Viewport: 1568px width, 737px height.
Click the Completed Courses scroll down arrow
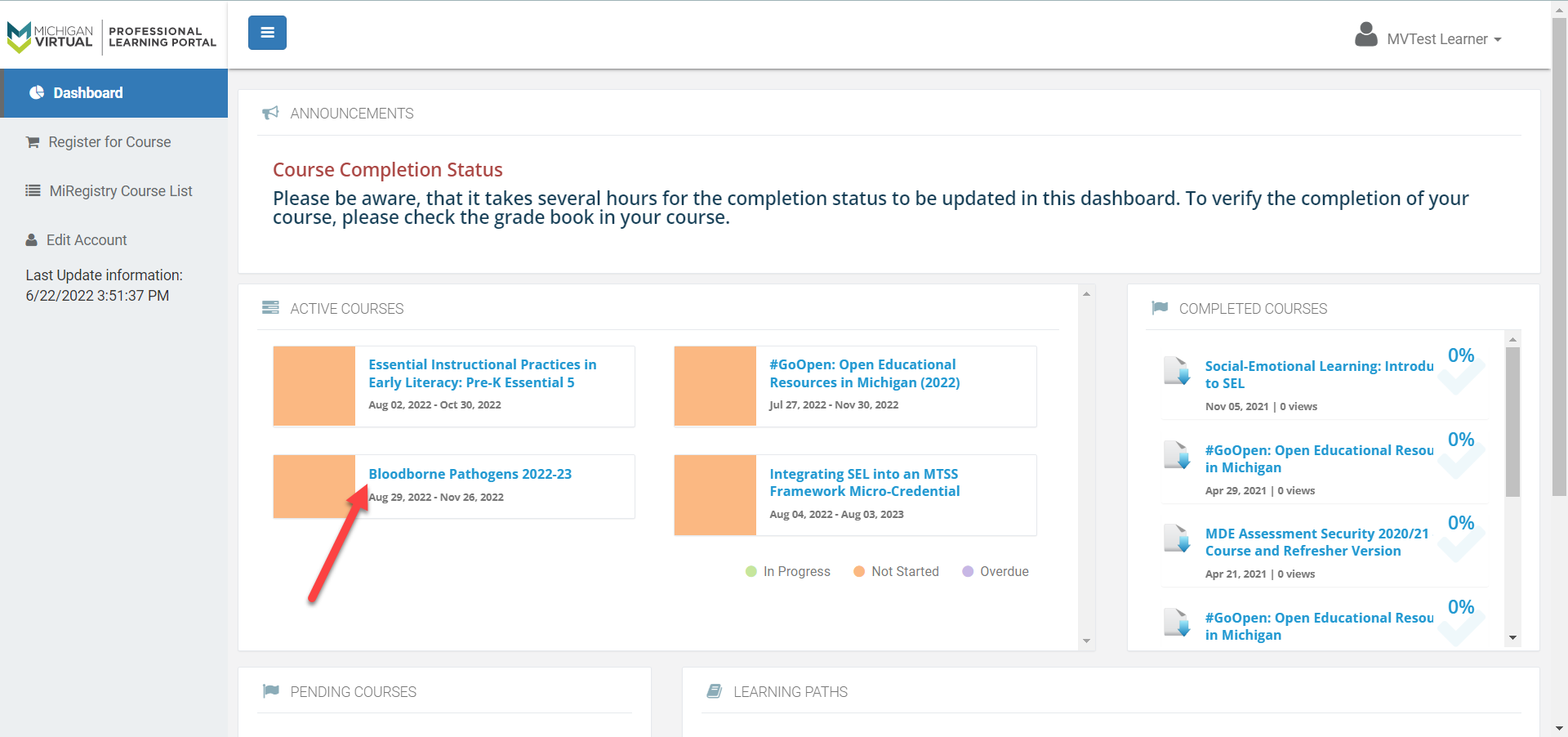pyautogui.click(x=1512, y=638)
